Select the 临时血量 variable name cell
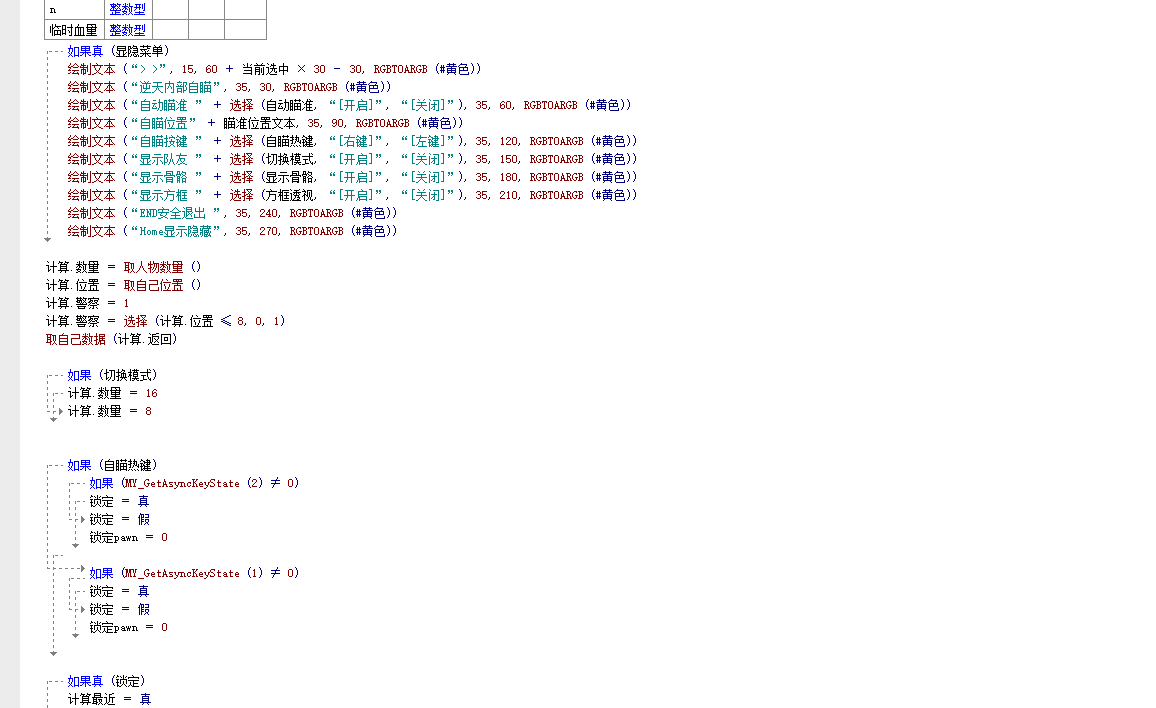Screen dimensions: 1156x708 74,30
